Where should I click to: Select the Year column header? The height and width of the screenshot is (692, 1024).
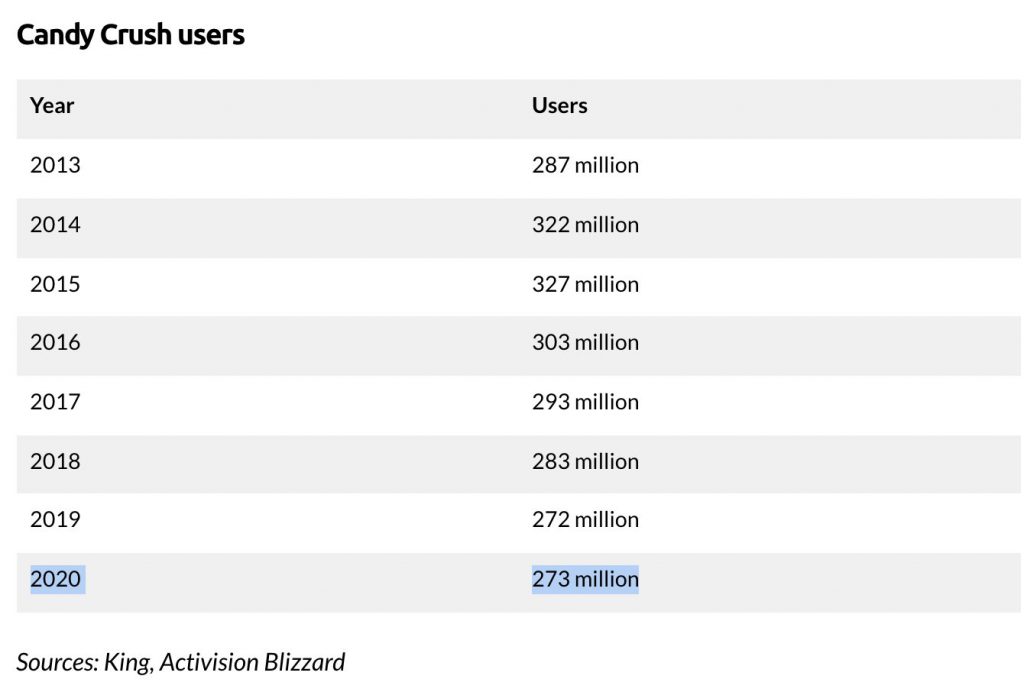click(52, 105)
